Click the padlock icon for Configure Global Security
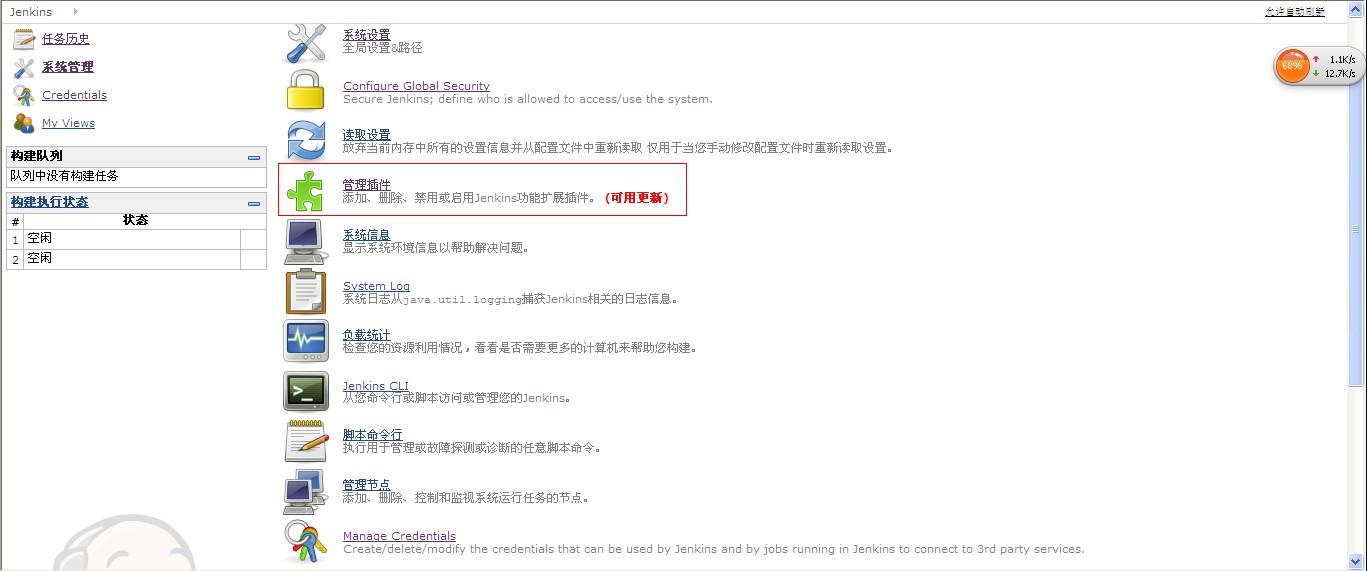The image size is (1367, 571). click(x=305, y=90)
